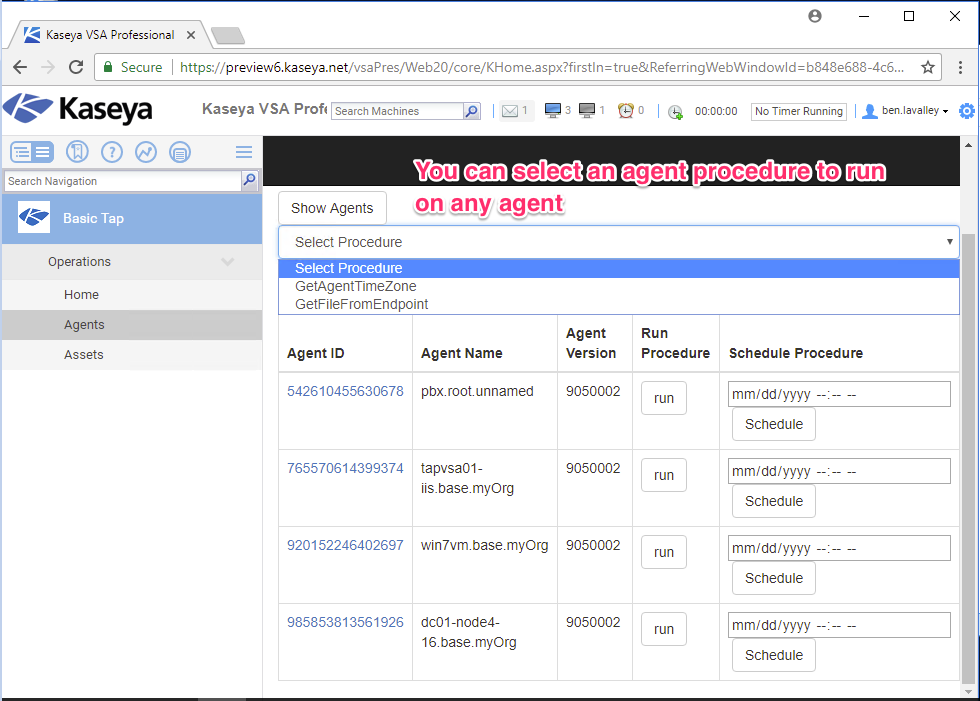Click the Search Machines input field
The height and width of the screenshot is (701, 980).
point(398,111)
